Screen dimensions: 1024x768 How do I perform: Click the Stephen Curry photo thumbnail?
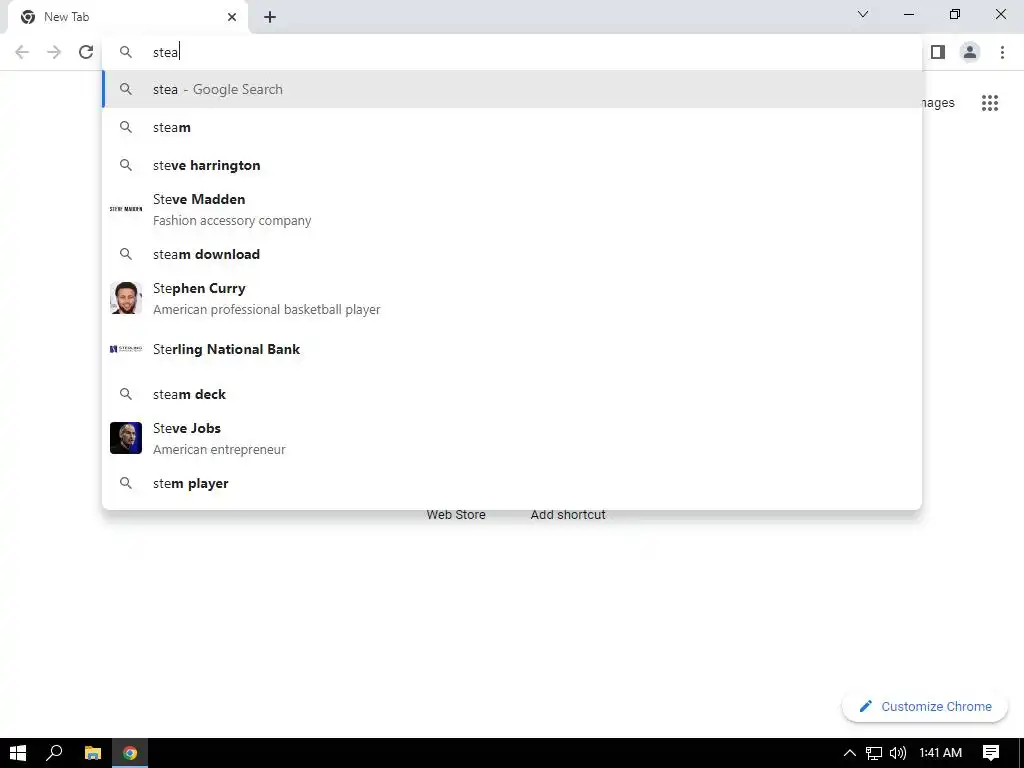point(126,298)
